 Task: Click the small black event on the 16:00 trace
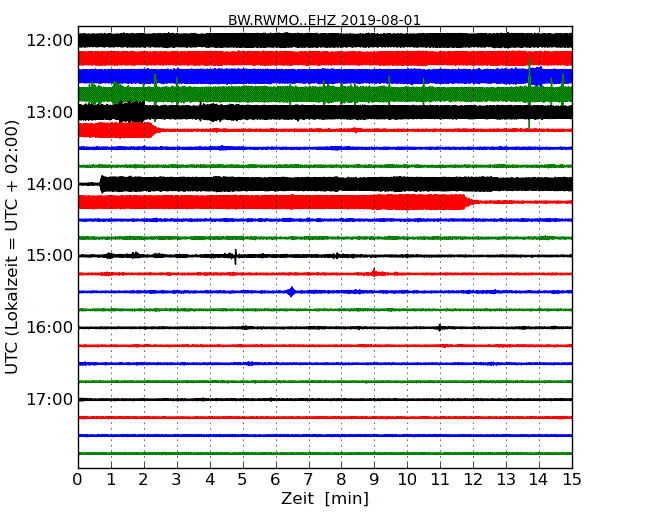[440, 328]
